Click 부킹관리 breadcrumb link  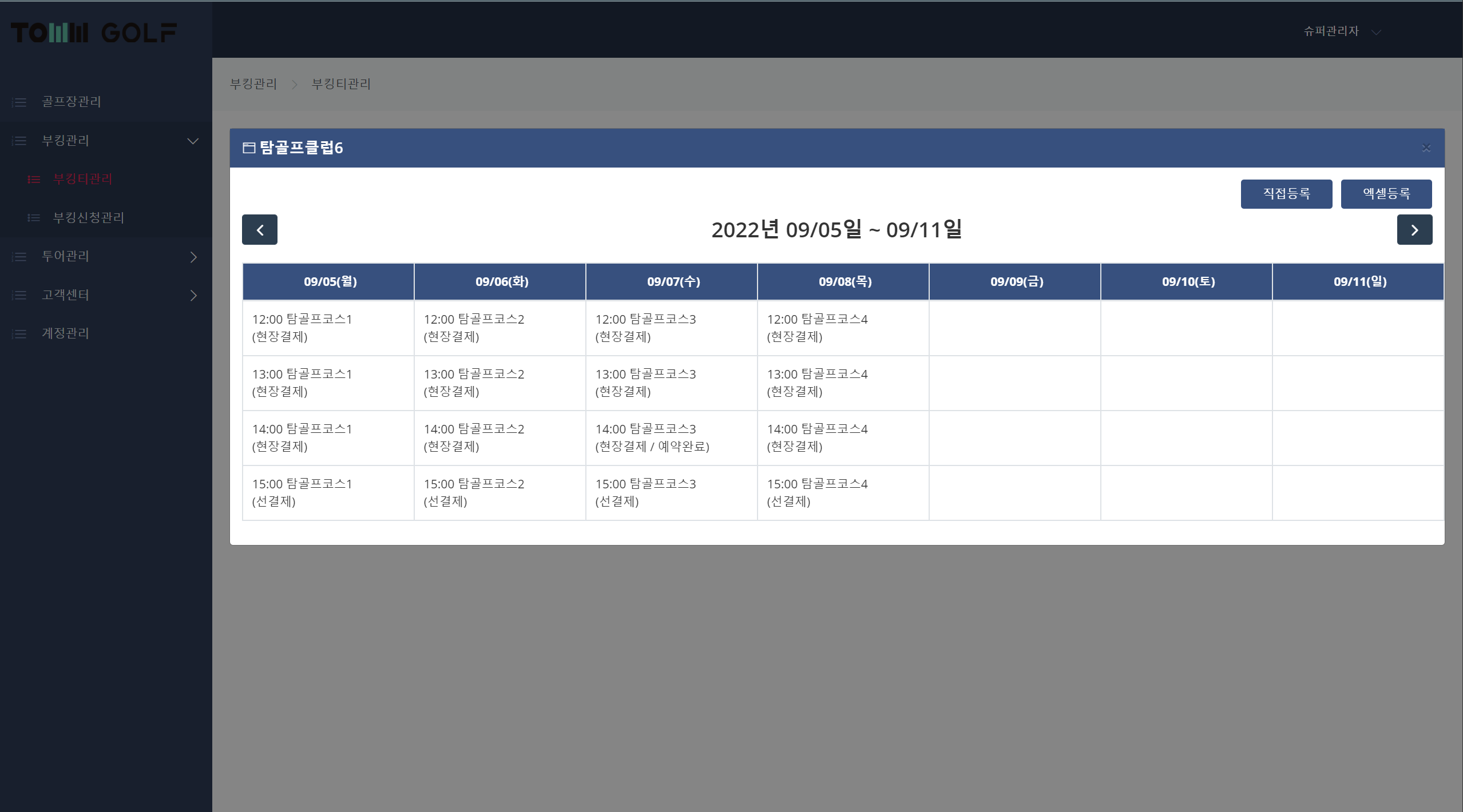(253, 84)
